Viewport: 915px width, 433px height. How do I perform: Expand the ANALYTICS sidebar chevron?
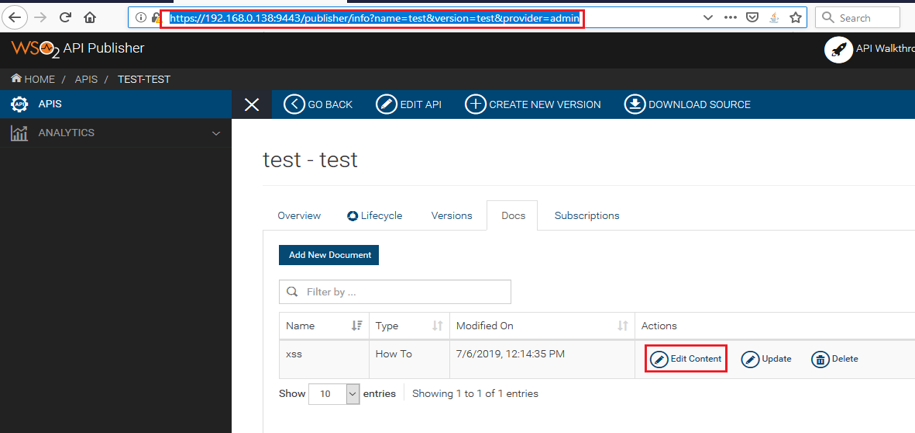coord(216,133)
